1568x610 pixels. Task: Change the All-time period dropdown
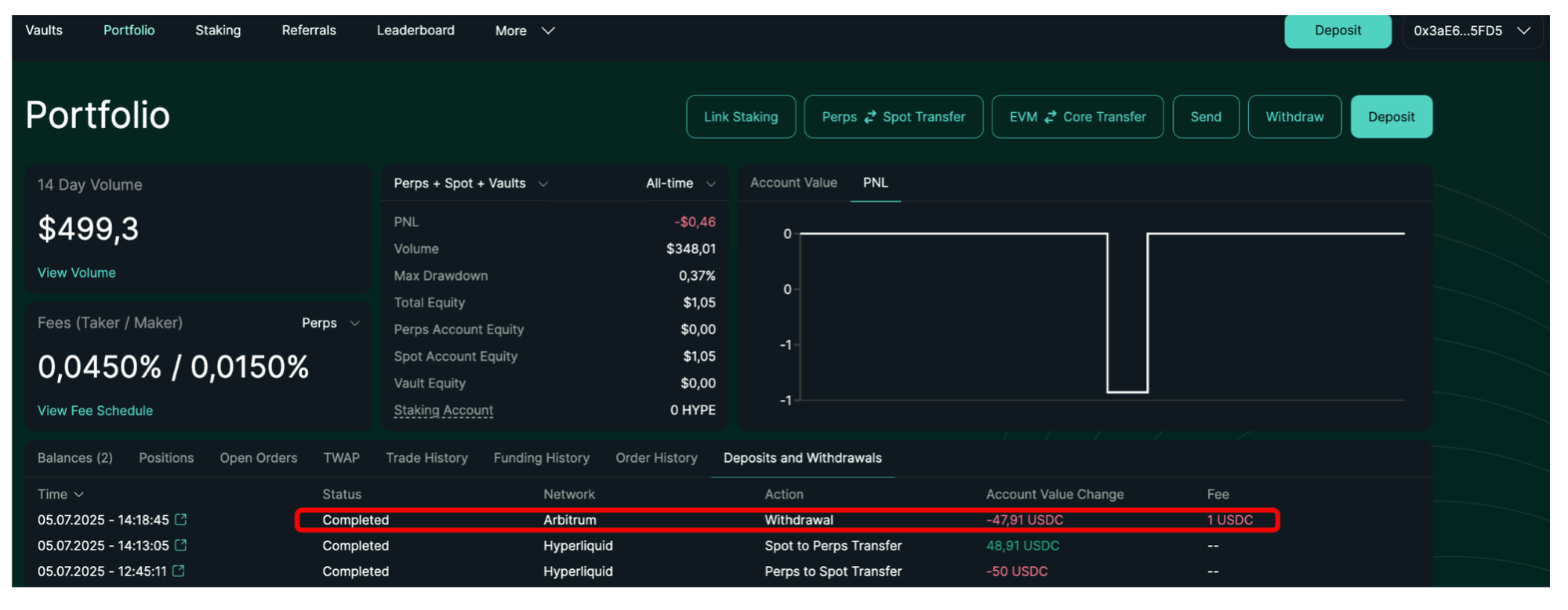680,183
